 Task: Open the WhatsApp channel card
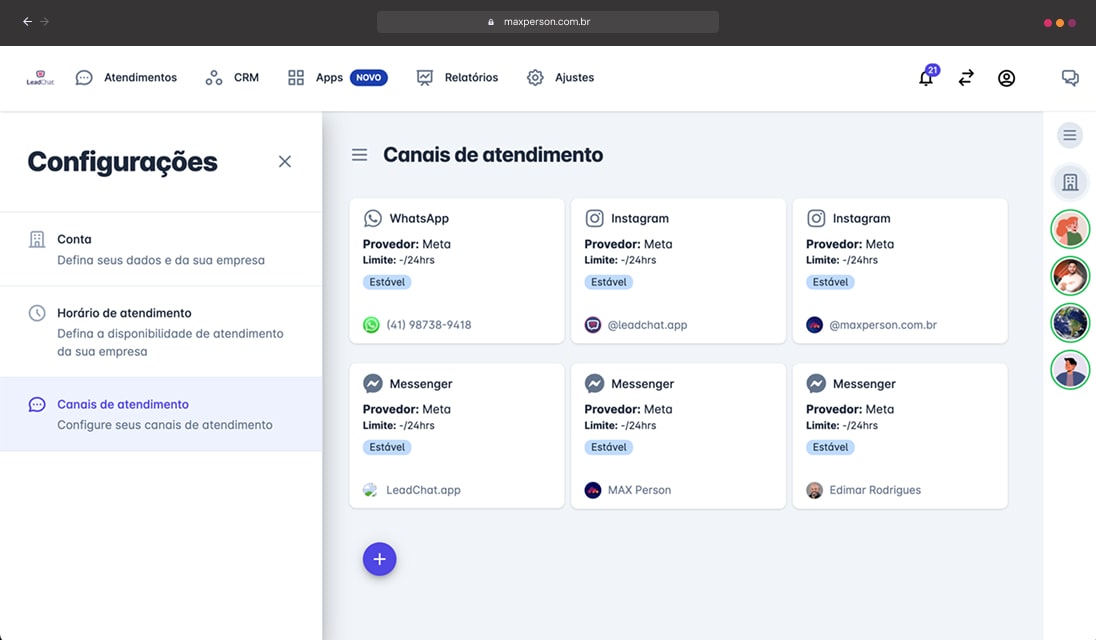pos(457,270)
